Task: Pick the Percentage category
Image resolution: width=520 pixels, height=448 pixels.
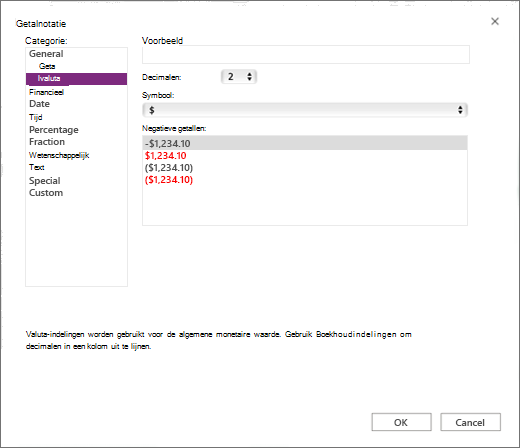Action: [x=54, y=130]
